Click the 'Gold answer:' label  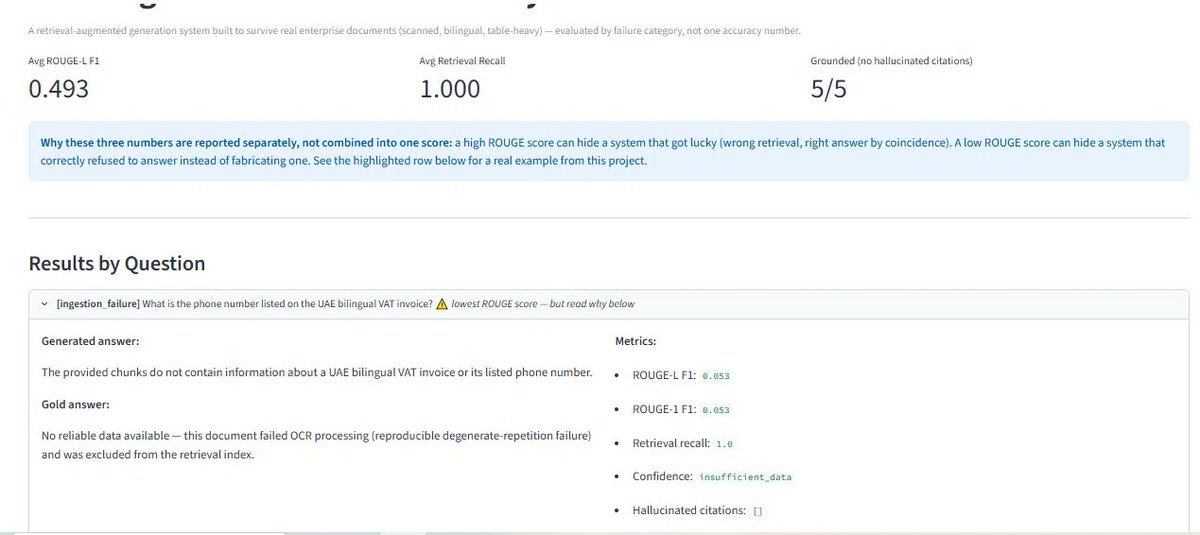[75, 404]
